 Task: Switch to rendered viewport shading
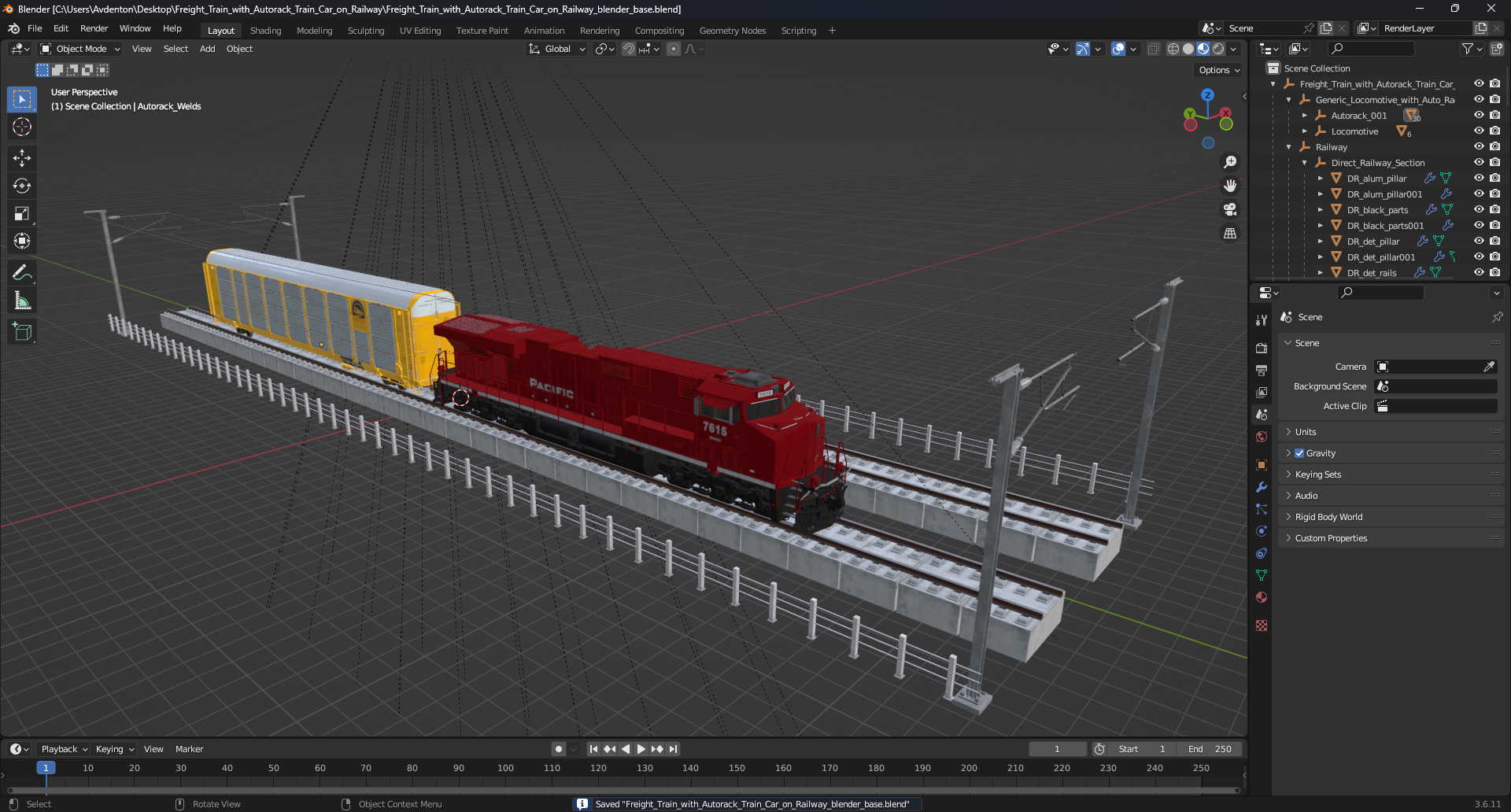[1218, 49]
